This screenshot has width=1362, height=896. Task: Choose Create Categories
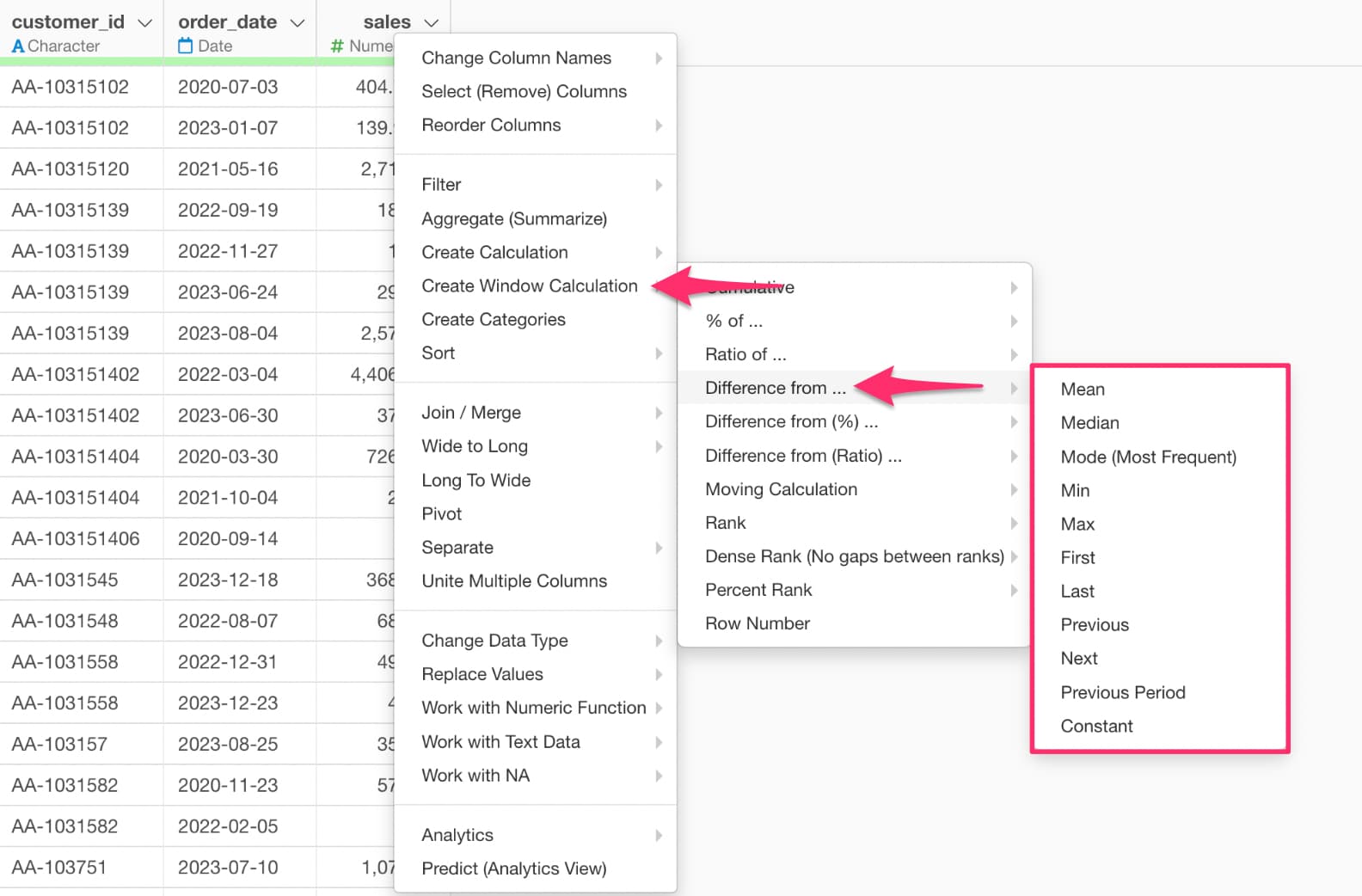pyautogui.click(x=535, y=319)
